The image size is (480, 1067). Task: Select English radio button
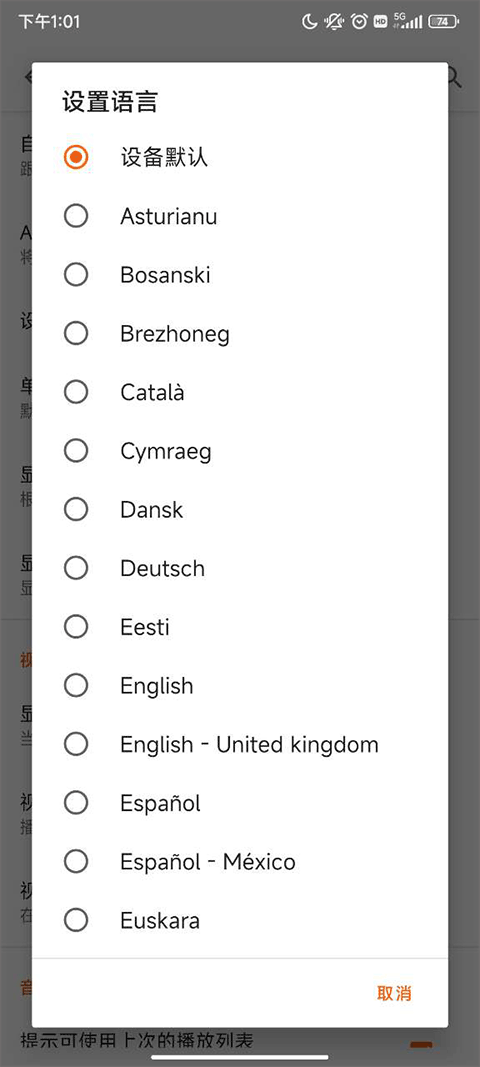pyautogui.click(x=240, y=685)
